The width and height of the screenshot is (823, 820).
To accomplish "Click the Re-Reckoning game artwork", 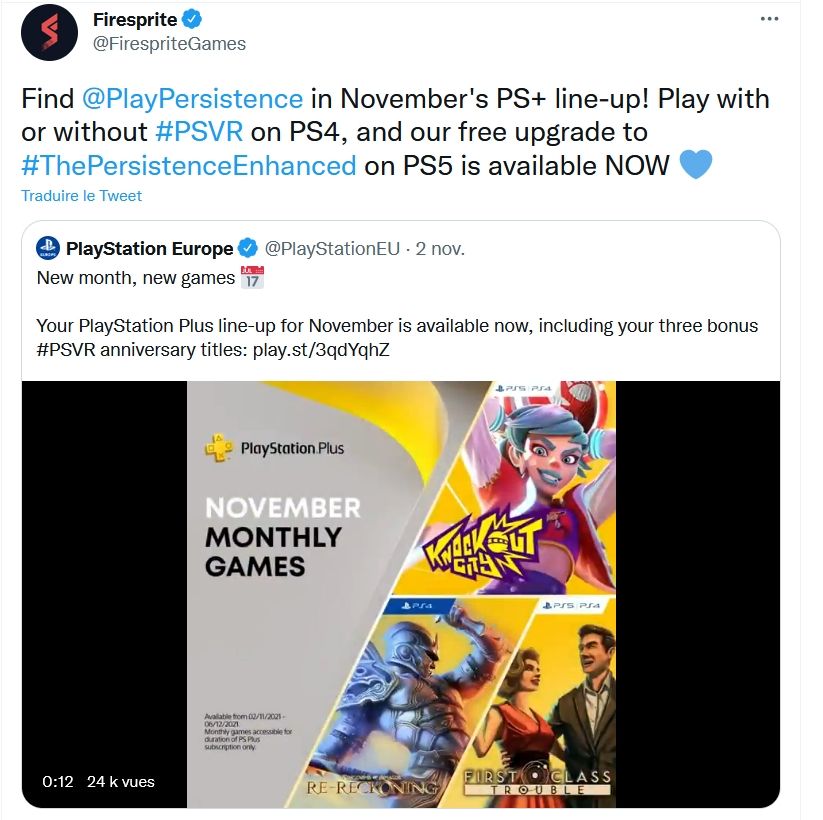I will 404,703.
